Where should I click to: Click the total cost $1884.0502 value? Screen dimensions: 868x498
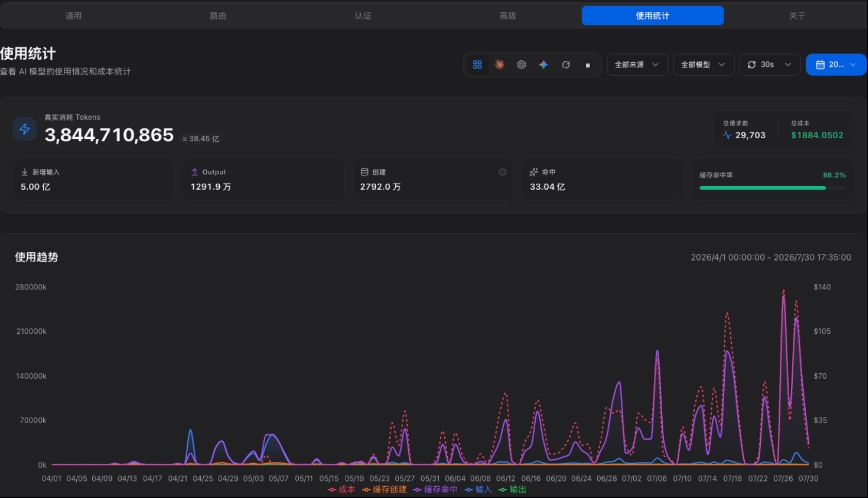coord(817,135)
